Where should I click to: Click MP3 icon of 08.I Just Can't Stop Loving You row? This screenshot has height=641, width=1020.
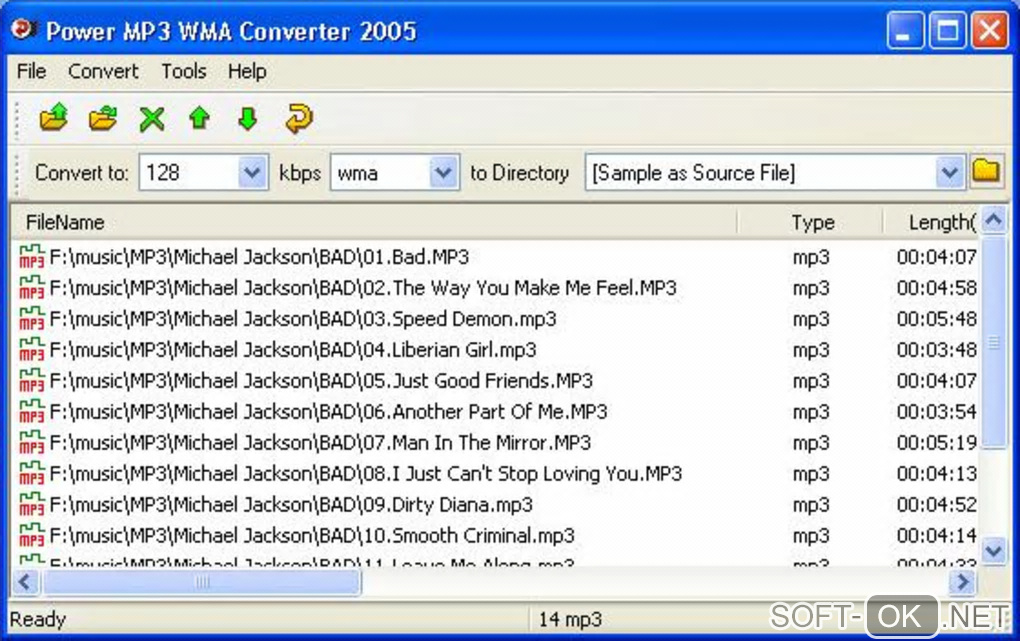(x=31, y=474)
